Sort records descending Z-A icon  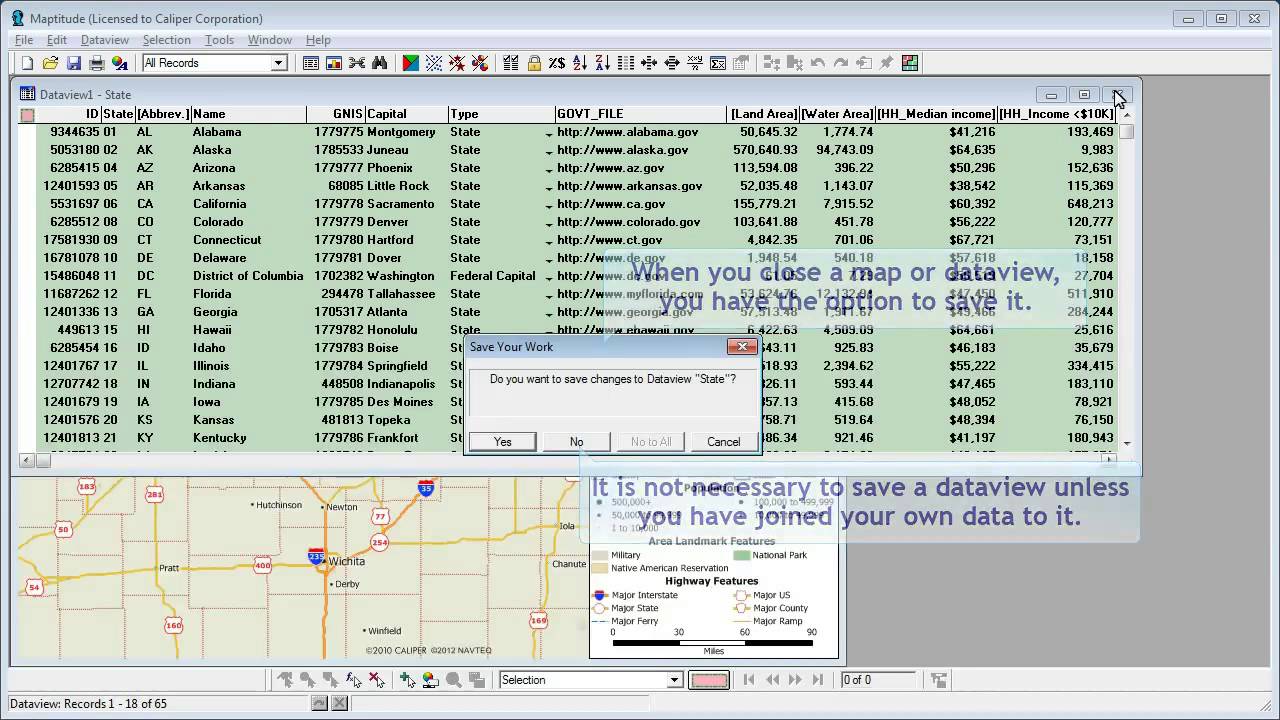click(603, 63)
